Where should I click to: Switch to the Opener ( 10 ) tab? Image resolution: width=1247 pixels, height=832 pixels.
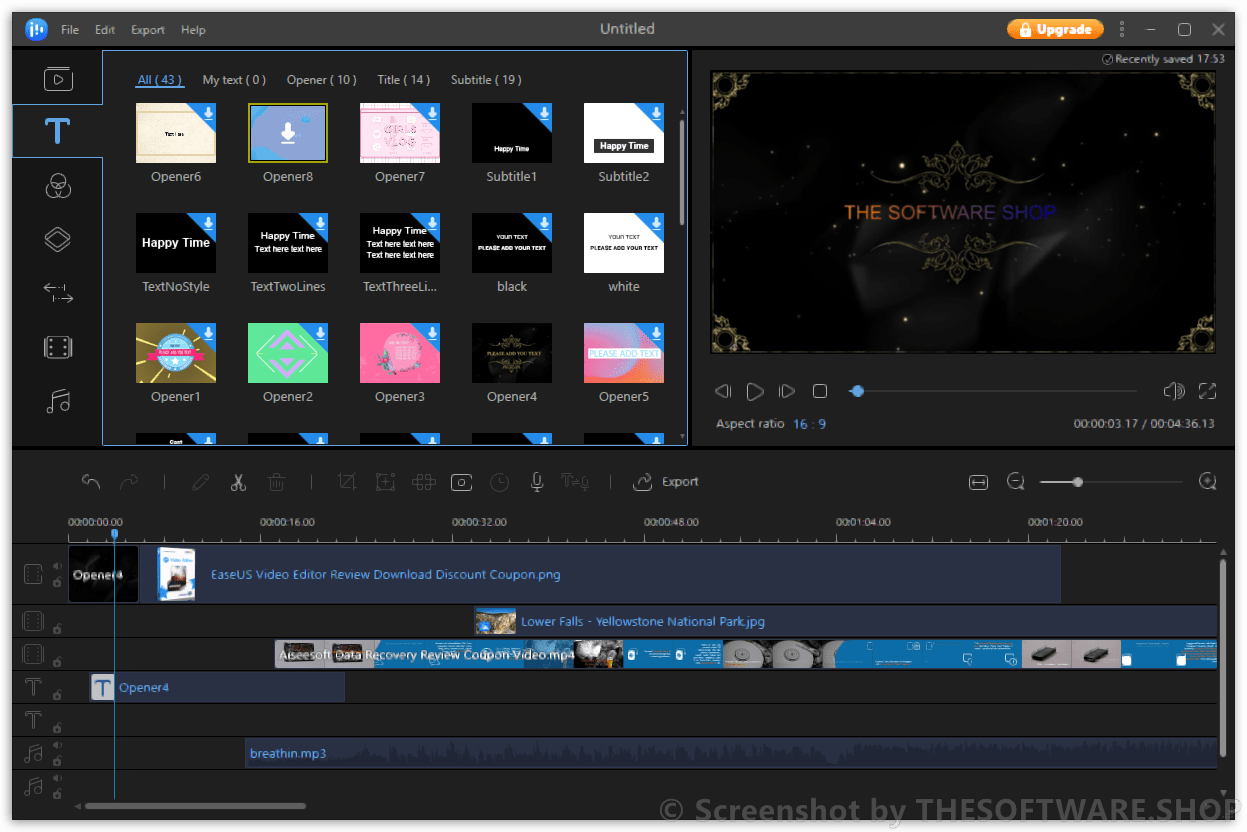321,79
